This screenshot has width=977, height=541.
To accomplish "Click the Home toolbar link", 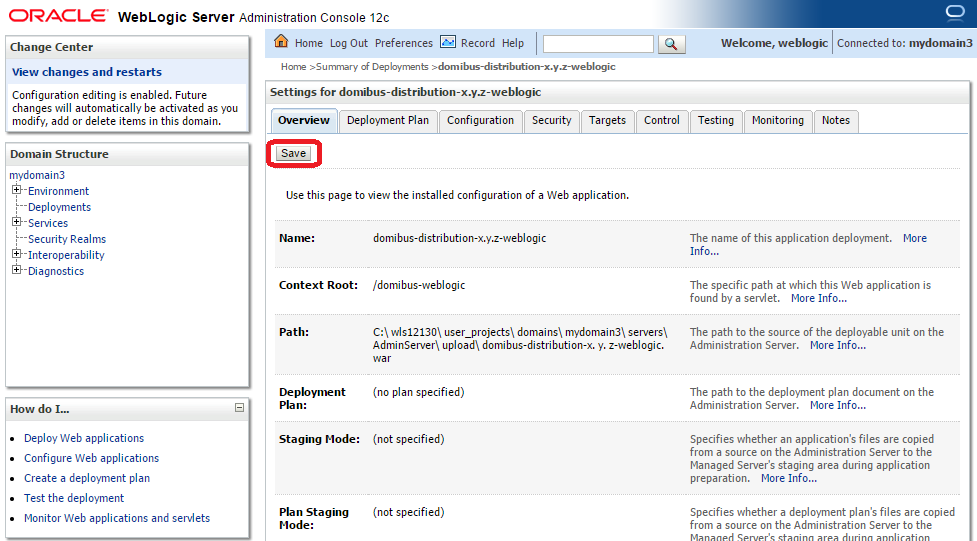I will click(308, 43).
